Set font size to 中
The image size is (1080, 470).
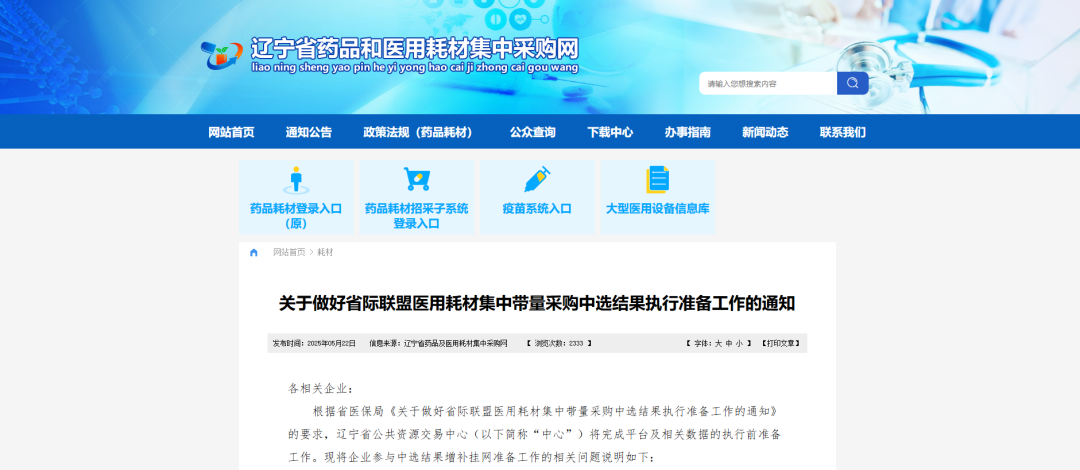tap(729, 343)
